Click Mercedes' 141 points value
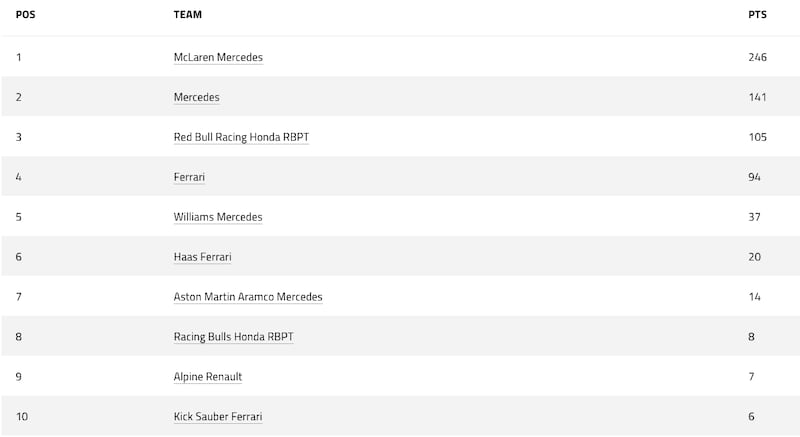The width and height of the screenshot is (800, 437). tap(757, 97)
